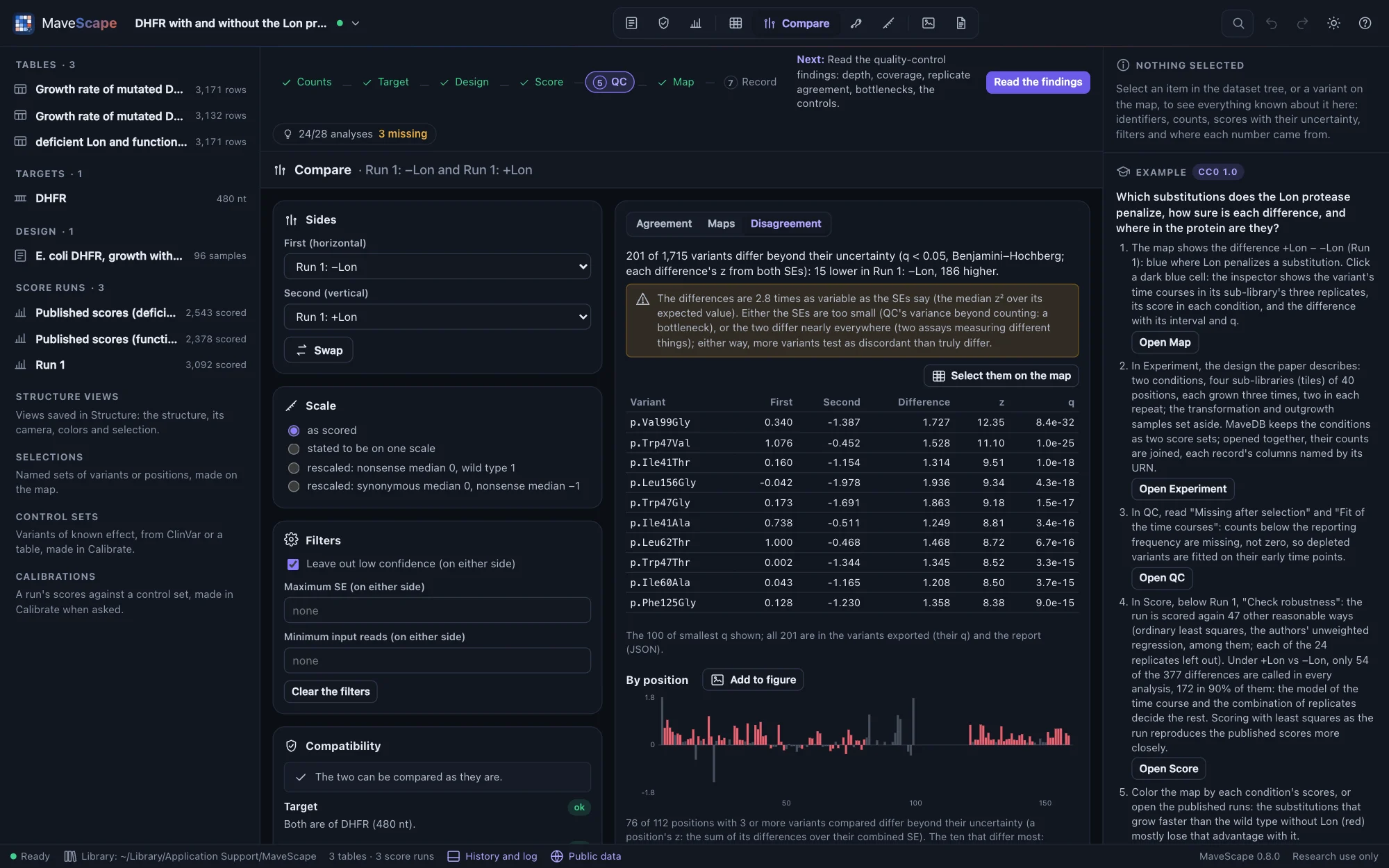Go to the Record step in workflow
Screen dimensions: 1389x868
pos(750,82)
